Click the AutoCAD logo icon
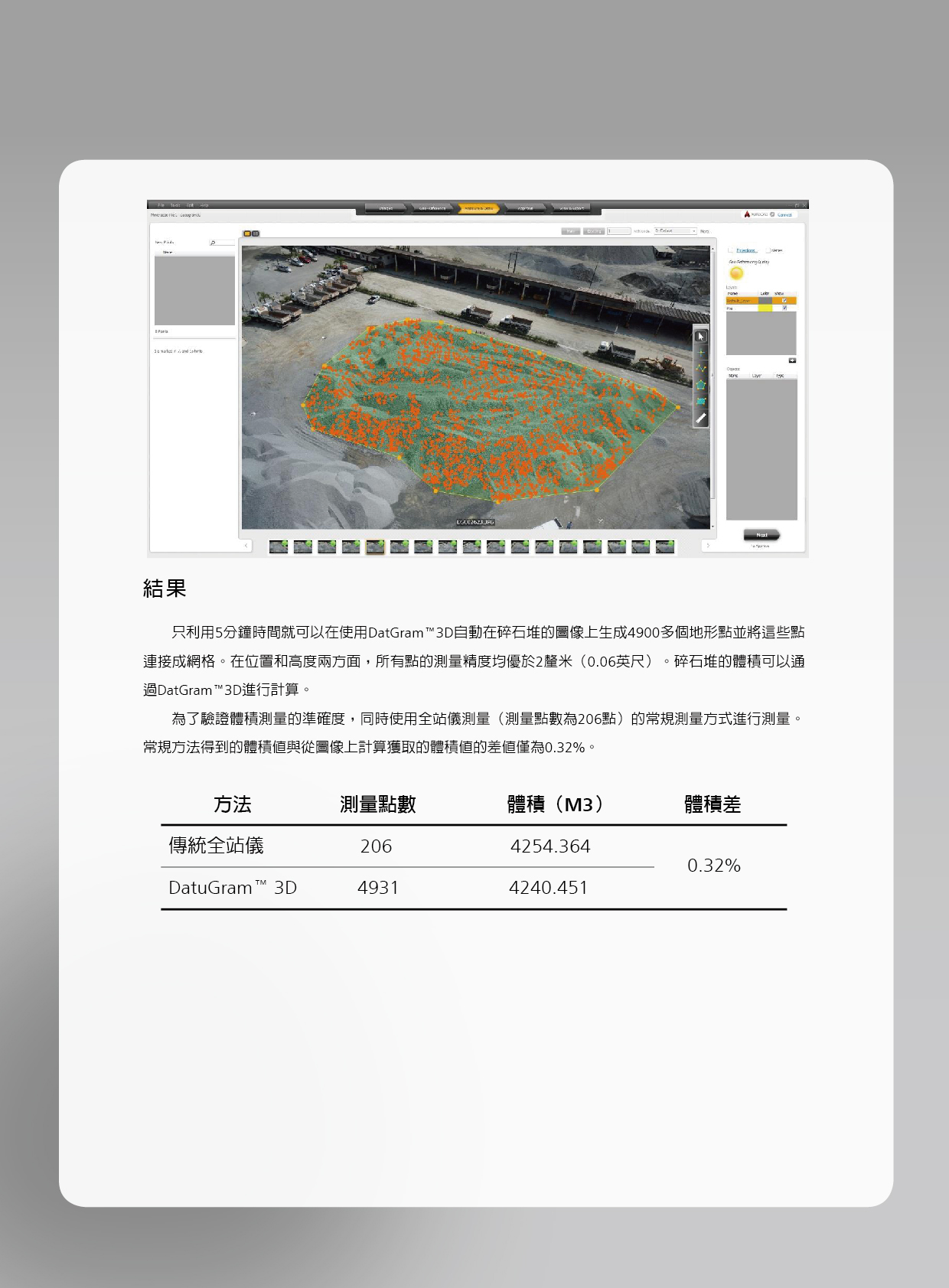This screenshot has width=949, height=1288. pyautogui.click(x=748, y=214)
